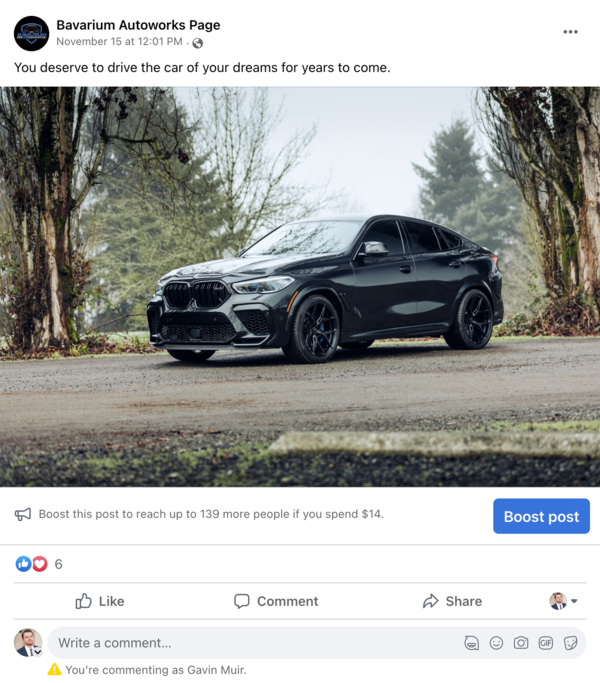This screenshot has width=600, height=683.
Task: Click the heart reaction icon
Action: point(40,564)
